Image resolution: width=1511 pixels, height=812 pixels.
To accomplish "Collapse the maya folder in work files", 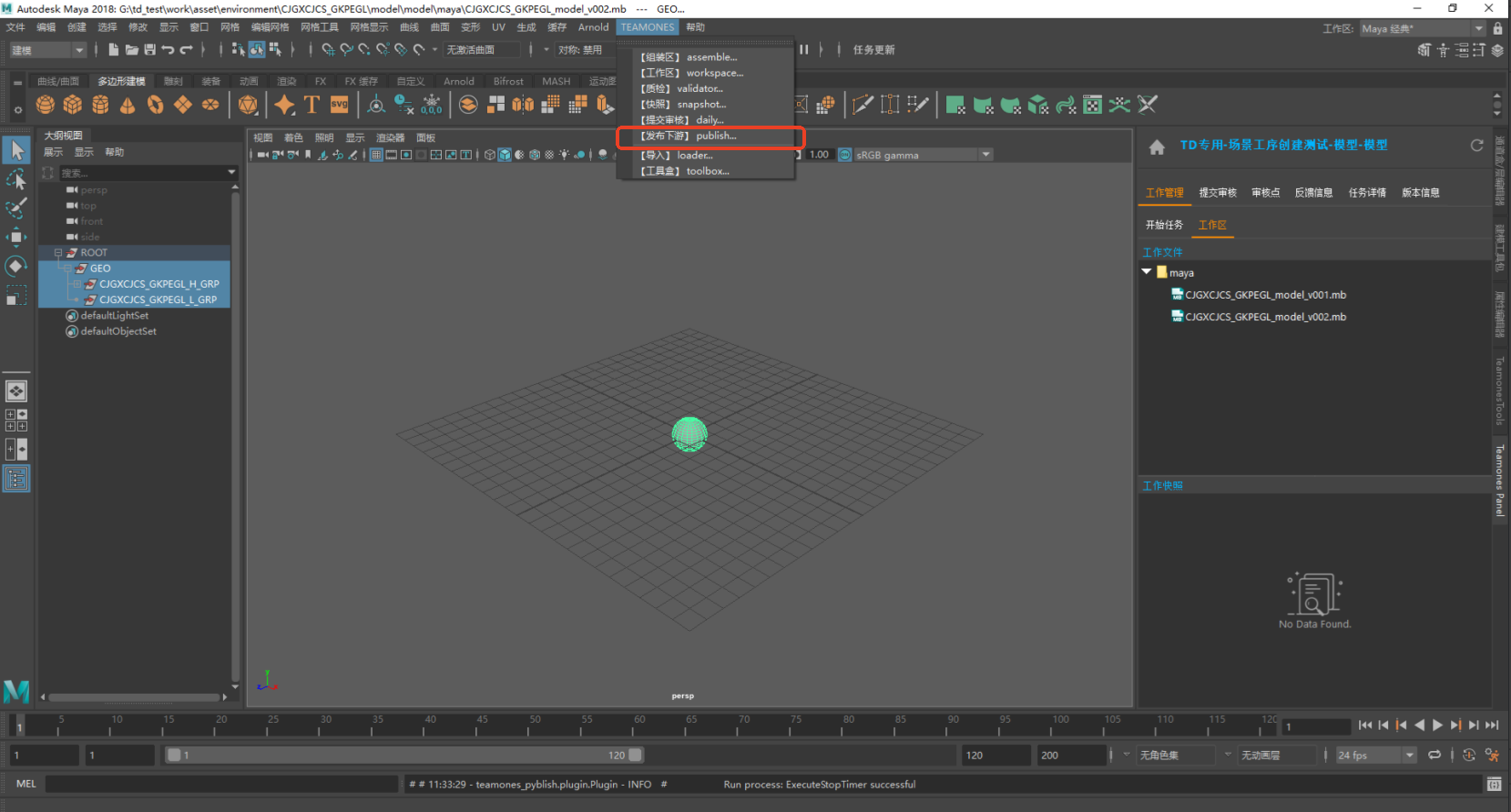I will [x=1147, y=272].
